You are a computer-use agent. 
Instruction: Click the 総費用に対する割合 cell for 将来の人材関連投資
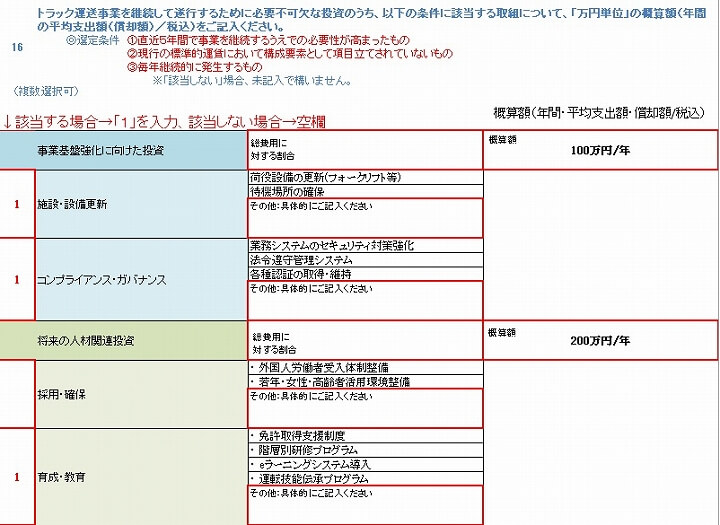pos(365,340)
